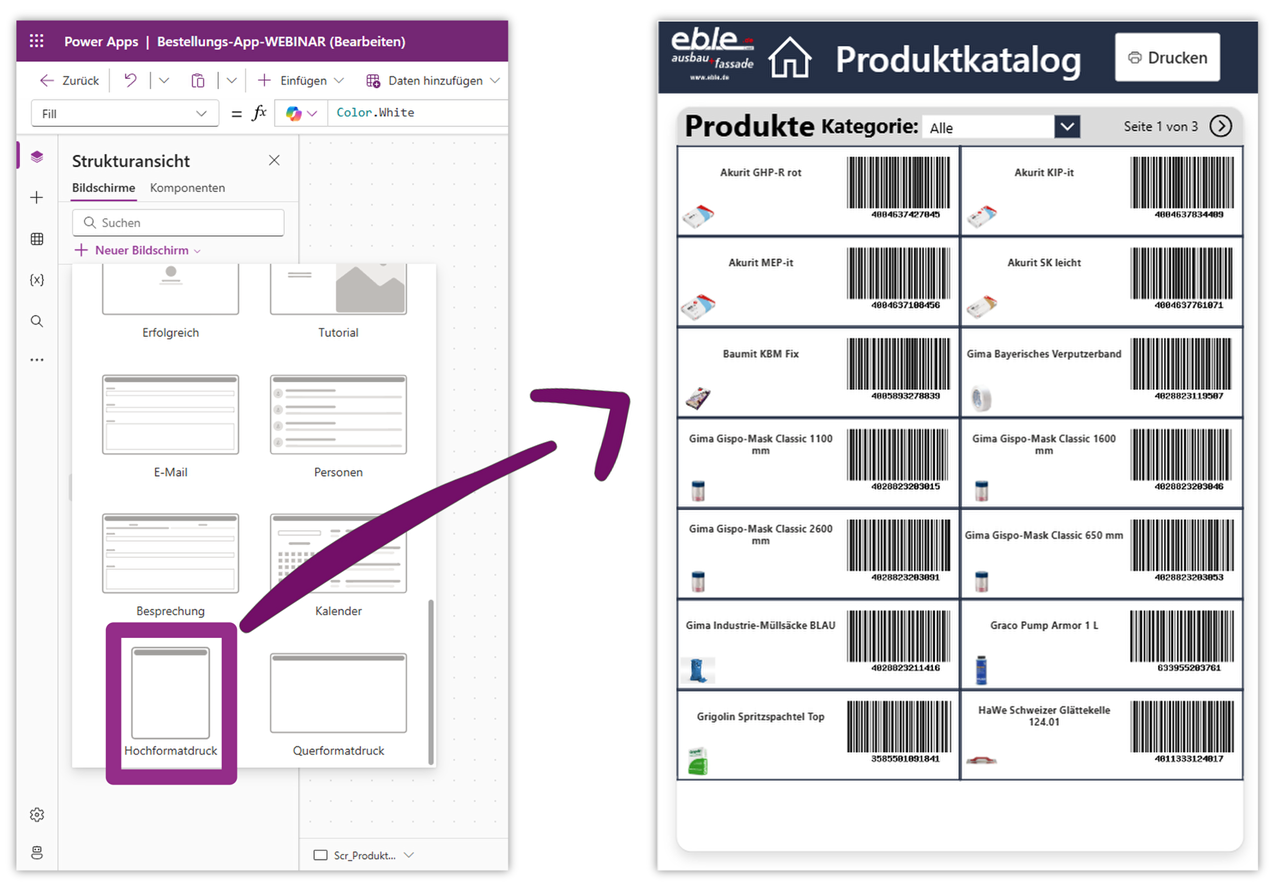Click the Gima Gispo-Mask Classic 1600 mm name
Viewport: 1280px width, 891px height.
[1044, 444]
